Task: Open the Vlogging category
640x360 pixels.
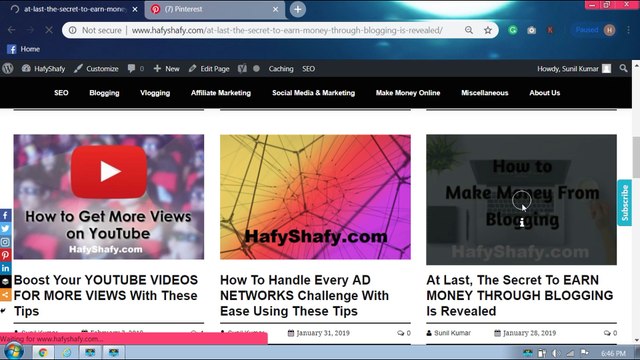Action: coord(155,93)
